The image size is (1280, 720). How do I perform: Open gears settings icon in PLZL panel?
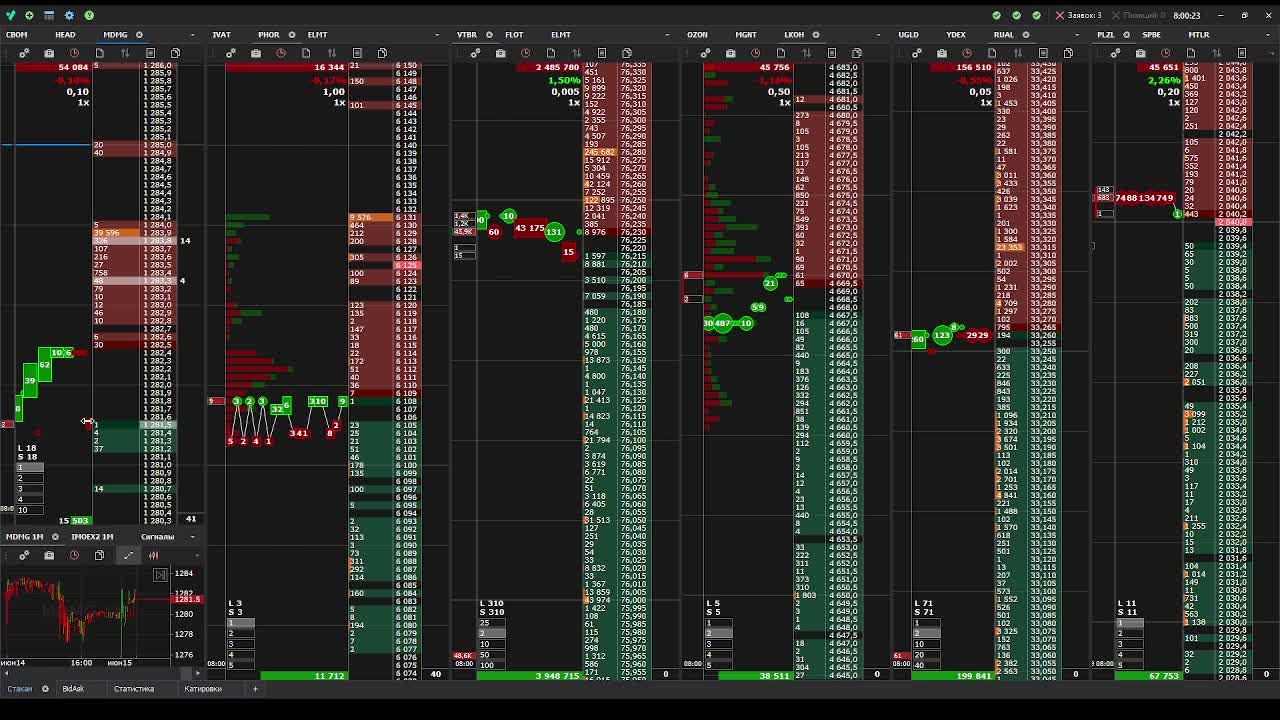[1115, 53]
